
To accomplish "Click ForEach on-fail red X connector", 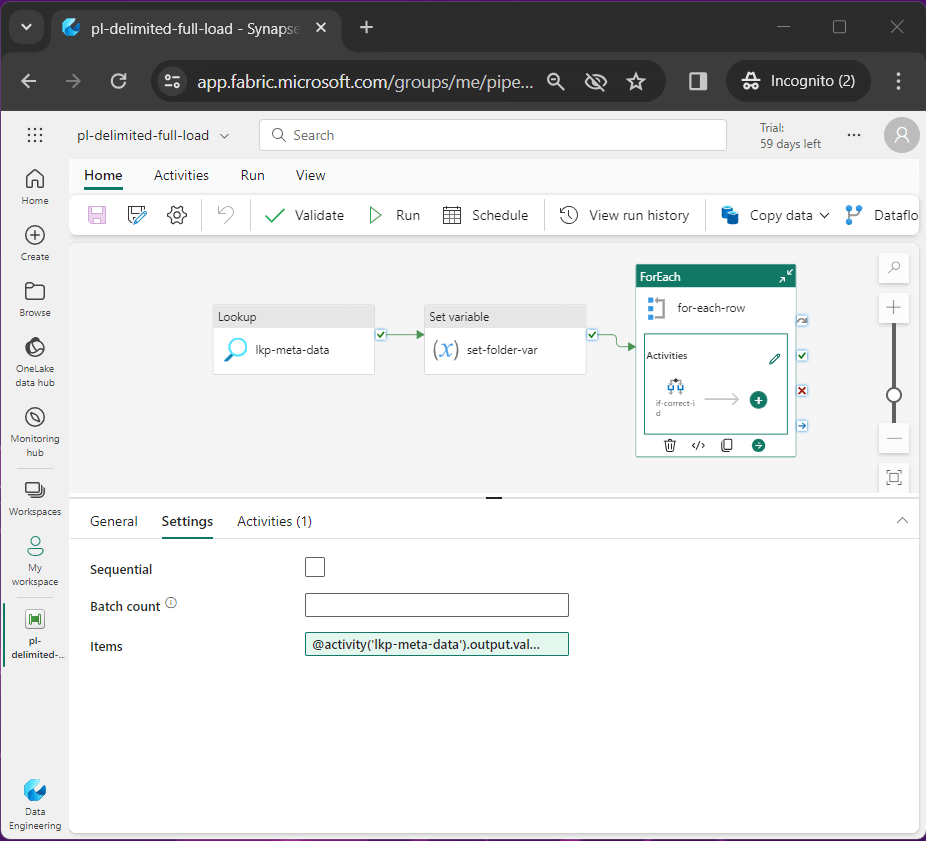I will 802,390.
